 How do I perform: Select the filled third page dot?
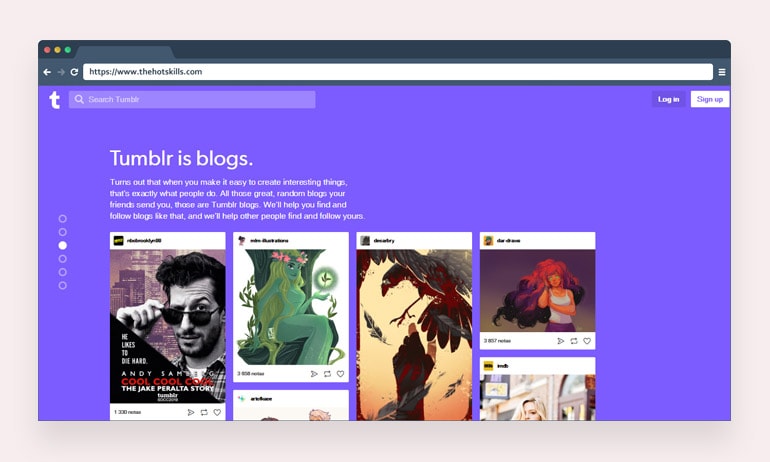point(62,245)
